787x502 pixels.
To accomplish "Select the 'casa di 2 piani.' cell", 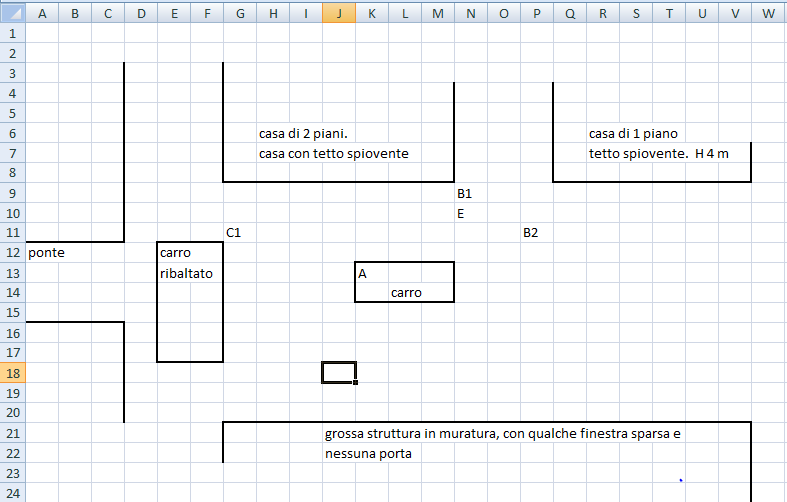I will [x=303, y=133].
